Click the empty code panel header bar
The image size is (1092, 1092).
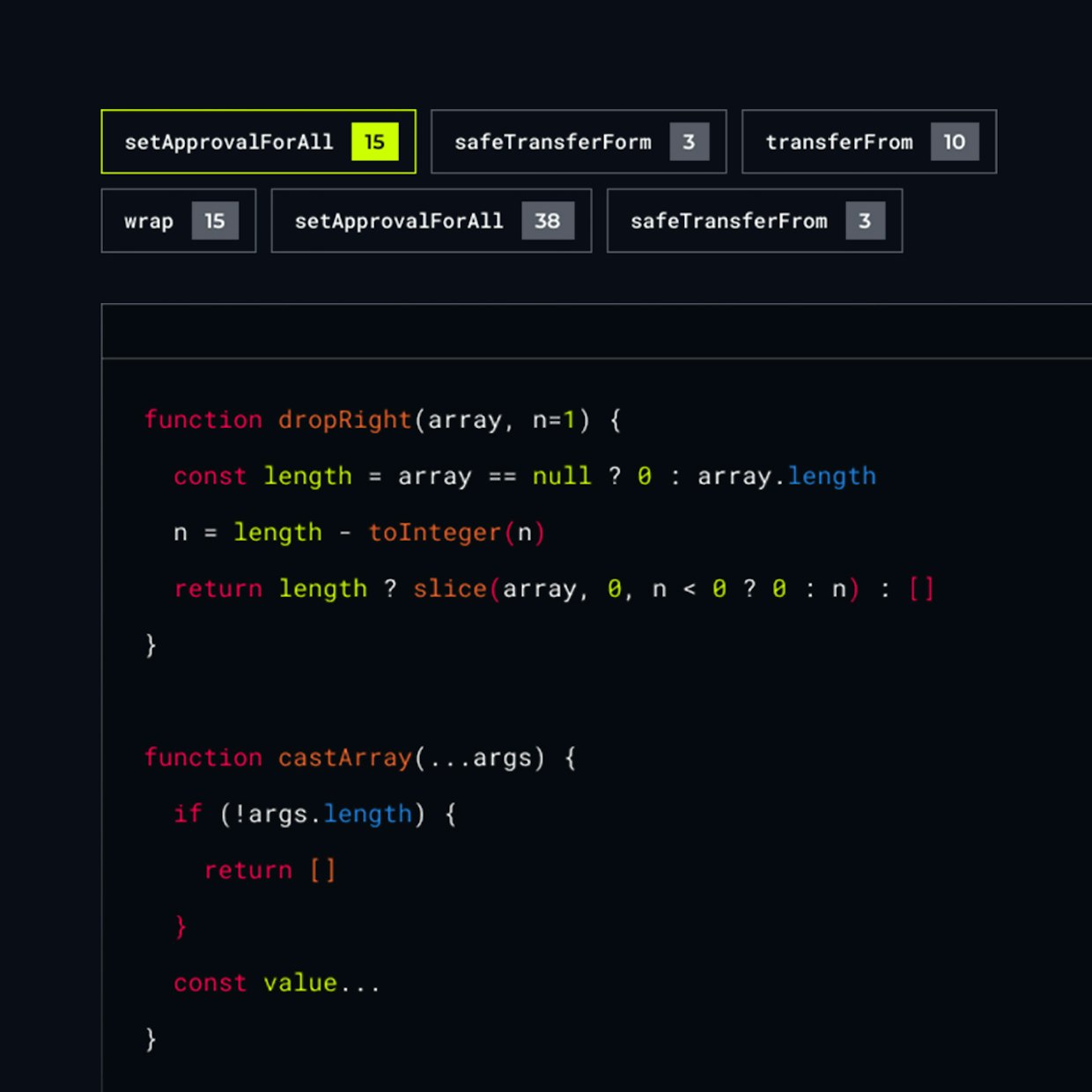click(x=596, y=331)
